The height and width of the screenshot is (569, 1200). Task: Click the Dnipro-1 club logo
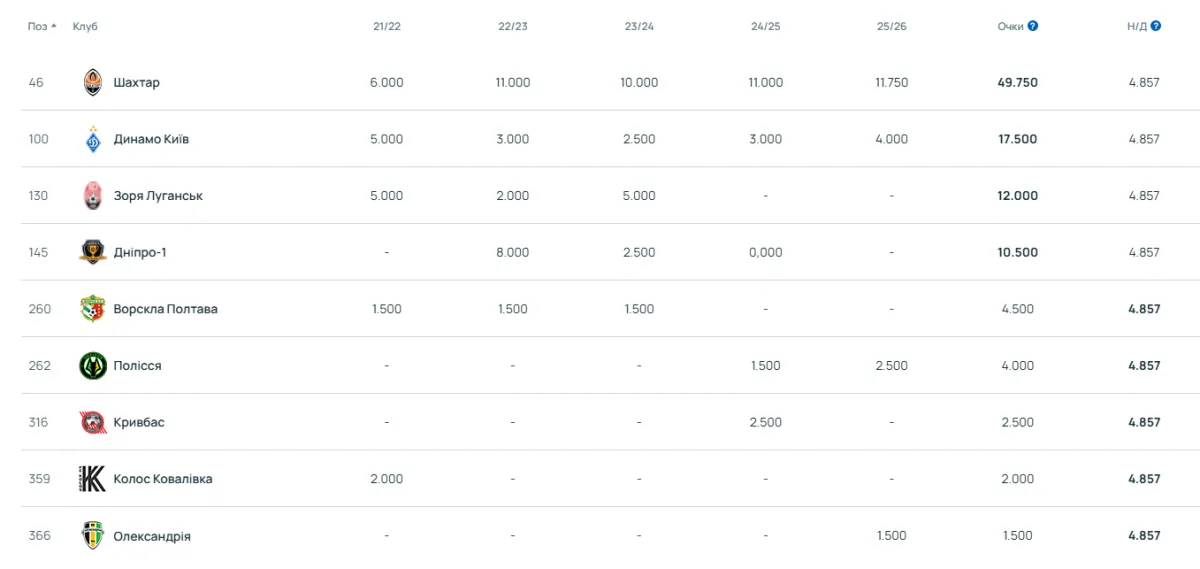point(92,253)
